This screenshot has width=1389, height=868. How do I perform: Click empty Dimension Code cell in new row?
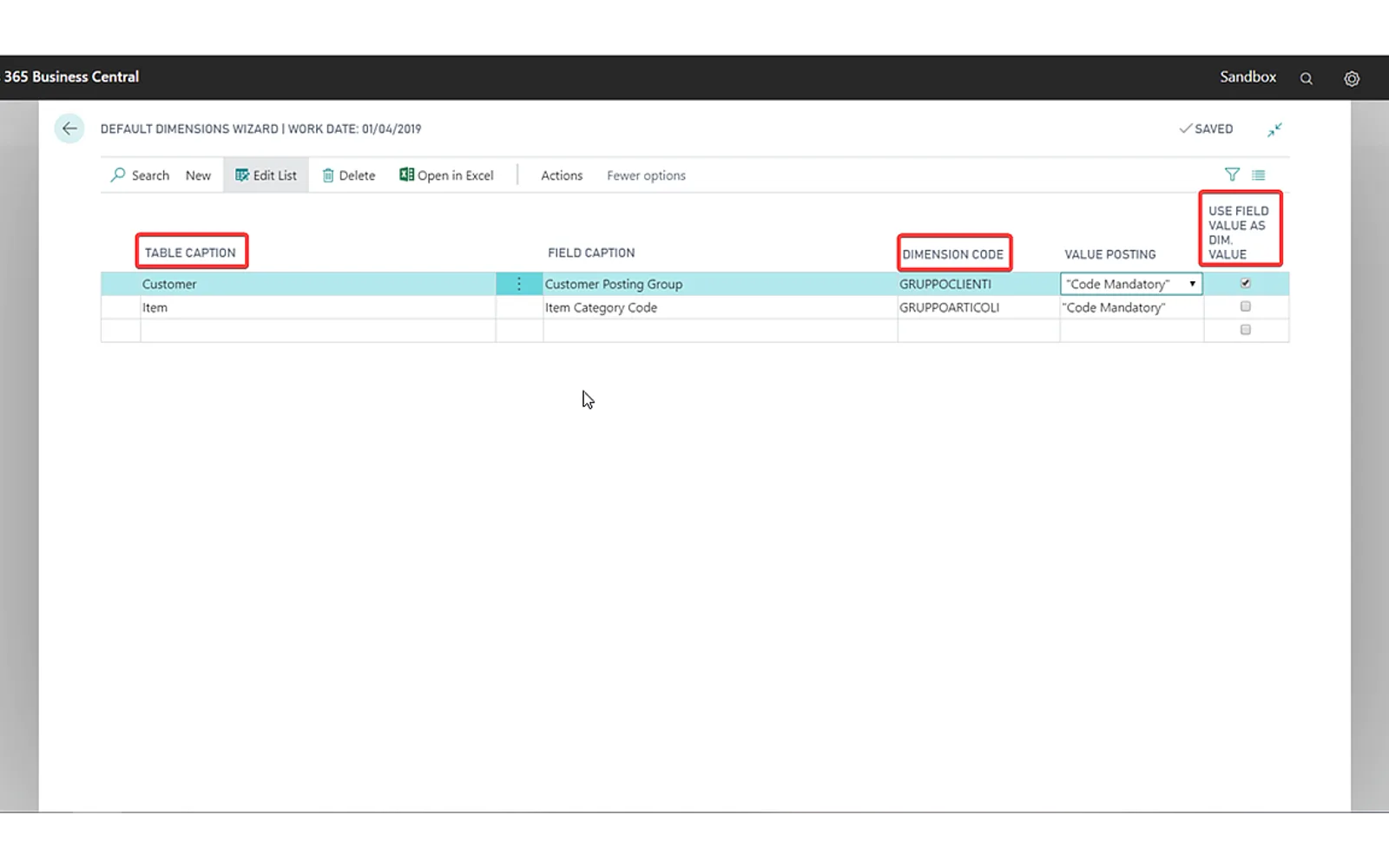point(978,331)
